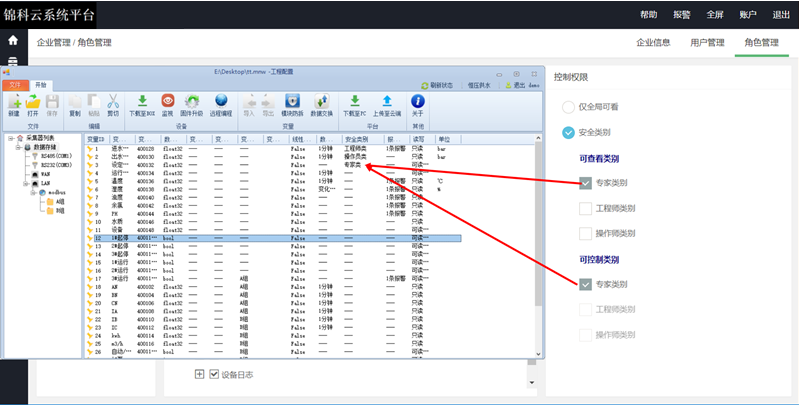Switch to the 用户管理 tab
Image resolution: width=799 pixels, height=405 pixels.
pos(707,43)
